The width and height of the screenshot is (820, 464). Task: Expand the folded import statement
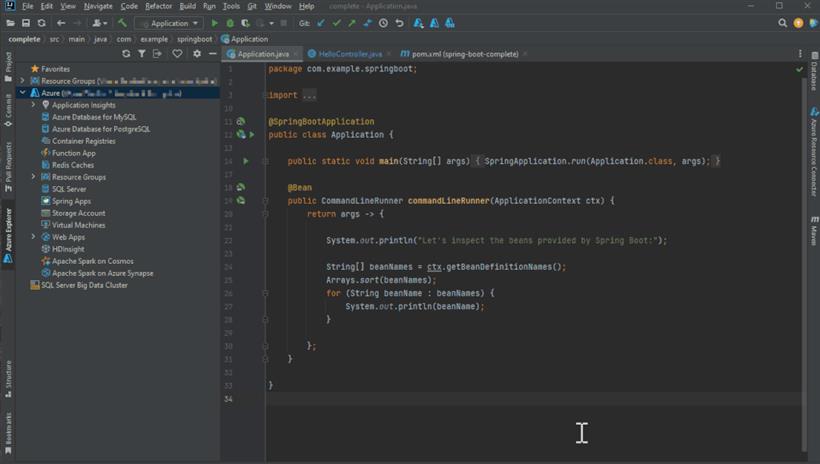pyautogui.click(x=309, y=95)
